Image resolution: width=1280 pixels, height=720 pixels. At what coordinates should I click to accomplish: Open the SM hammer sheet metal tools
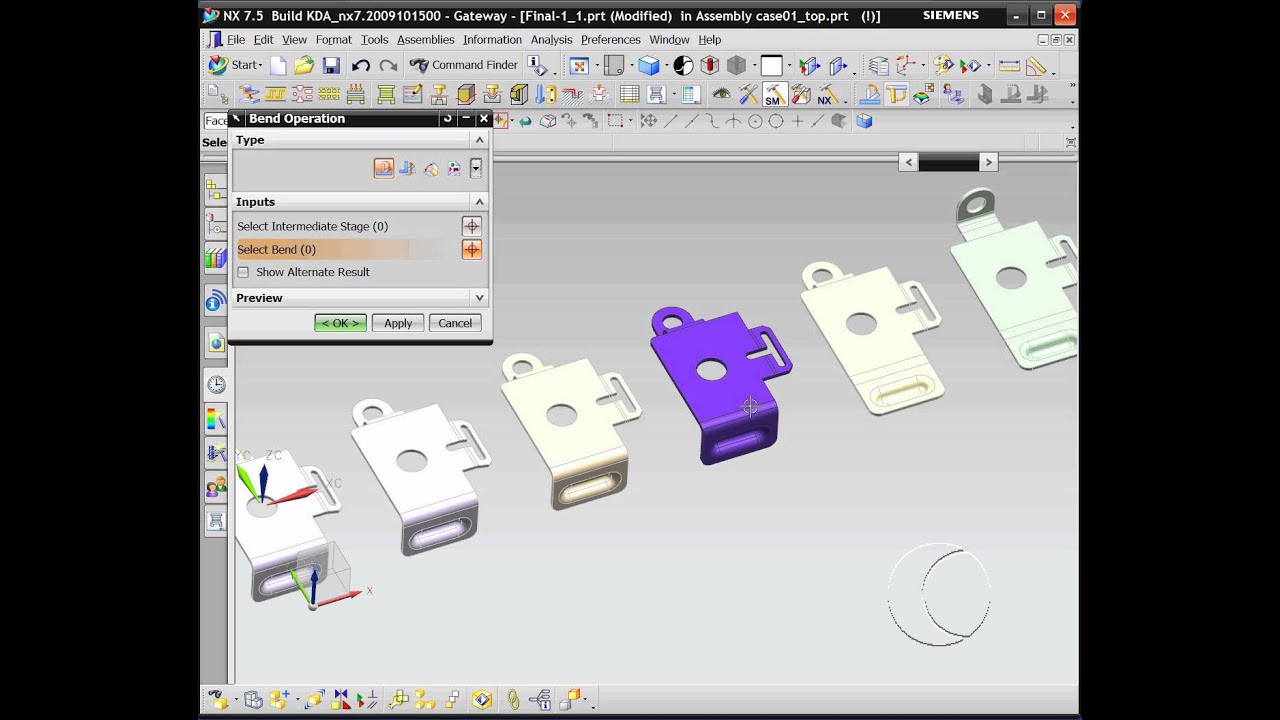[774, 94]
